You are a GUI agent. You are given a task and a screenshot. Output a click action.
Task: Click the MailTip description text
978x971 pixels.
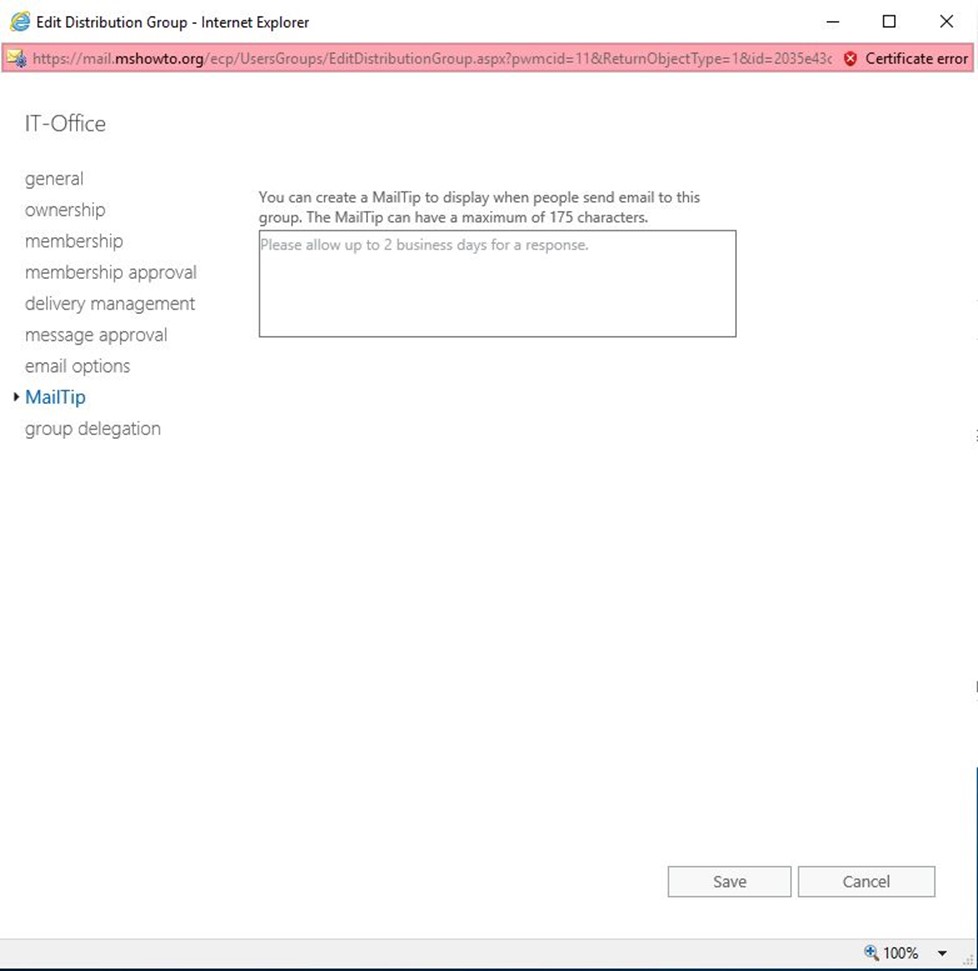pos(479,207)
